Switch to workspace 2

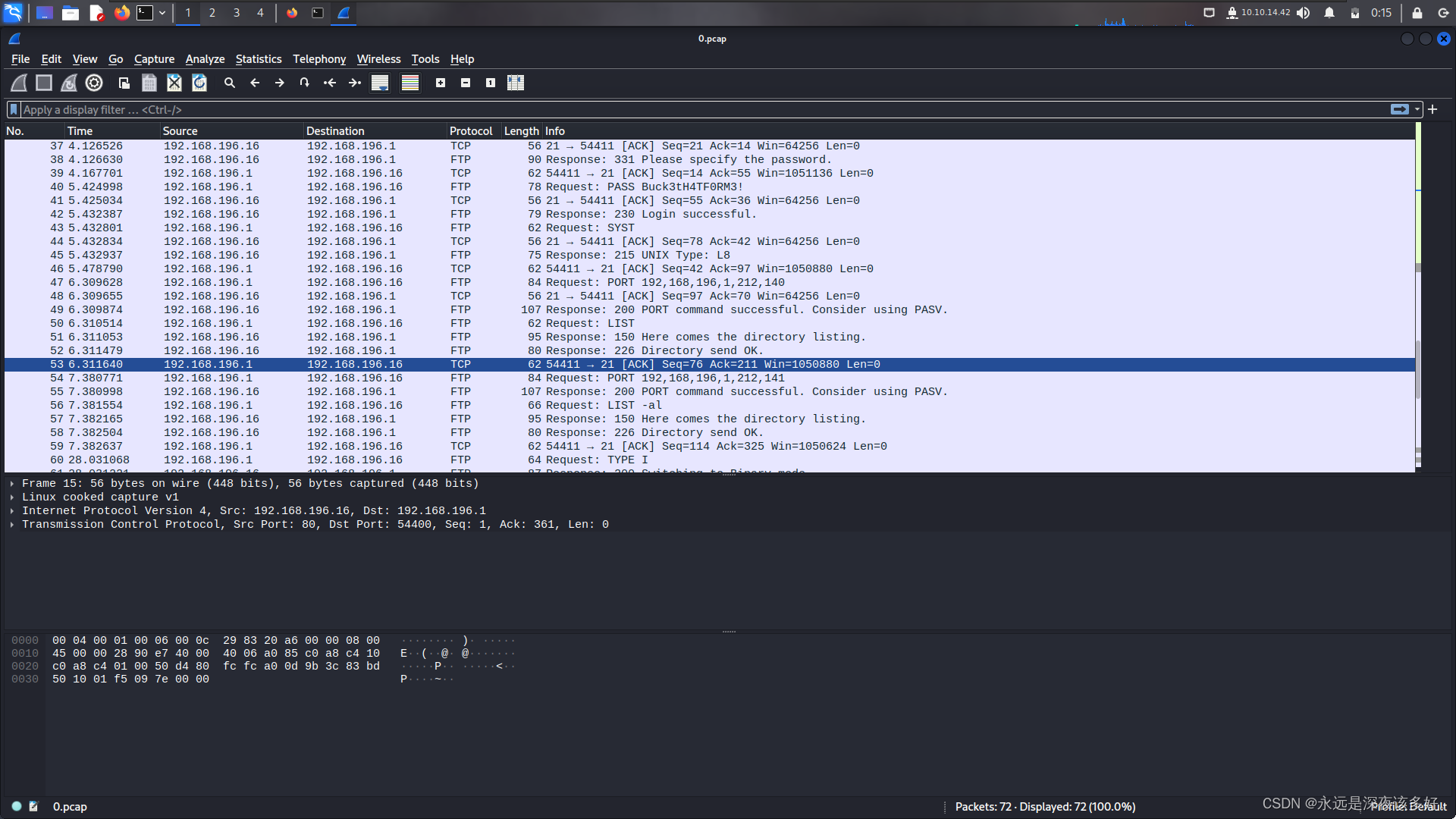coord(212,13)
